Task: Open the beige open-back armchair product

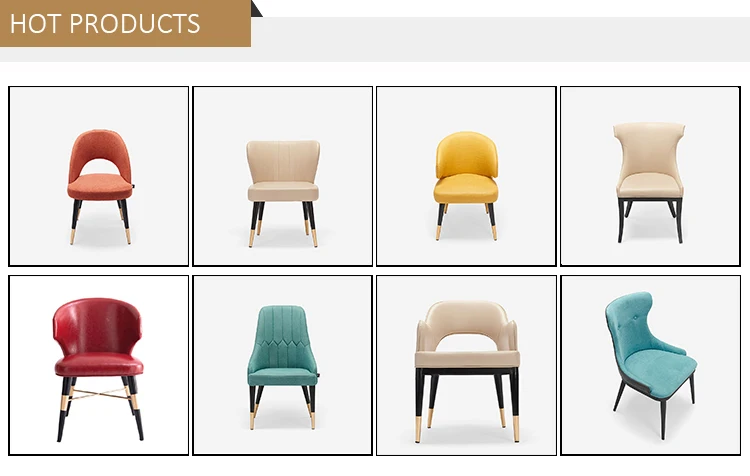Action: [x=466, y=365]
